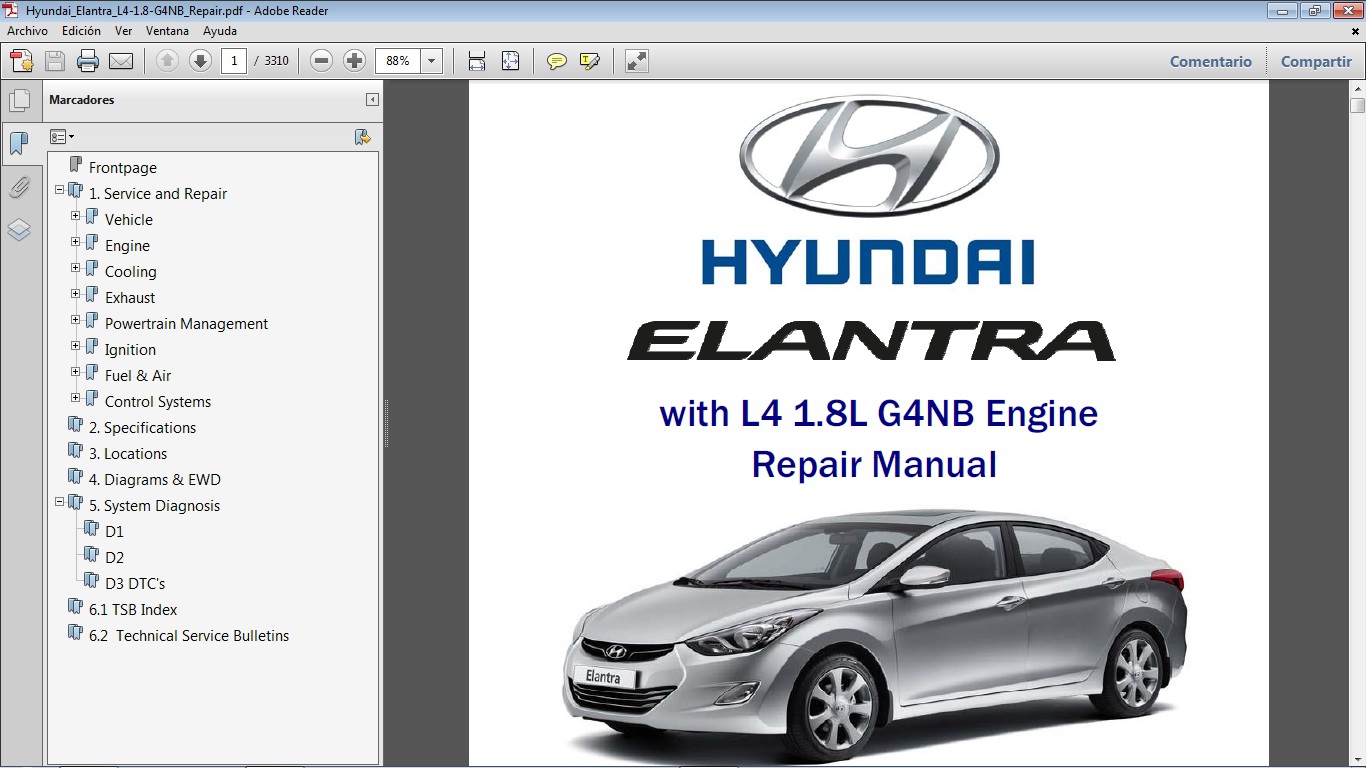Viewport: 1366px width, 768px height.
Task: Open the D3 DTC's bookmark
Action: [135, 584]
